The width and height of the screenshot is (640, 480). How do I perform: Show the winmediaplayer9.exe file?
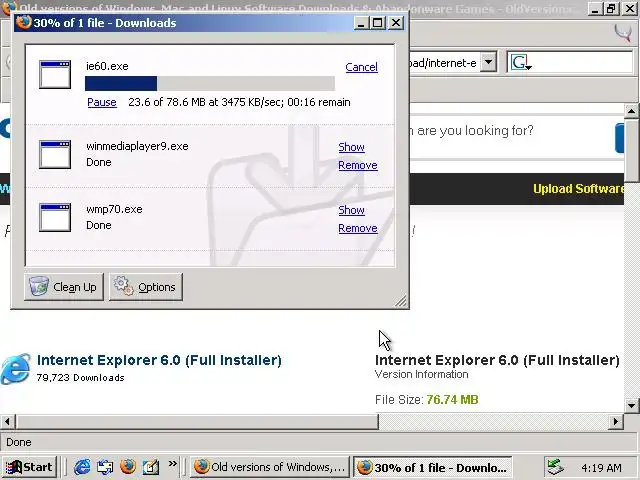(351, 147)
